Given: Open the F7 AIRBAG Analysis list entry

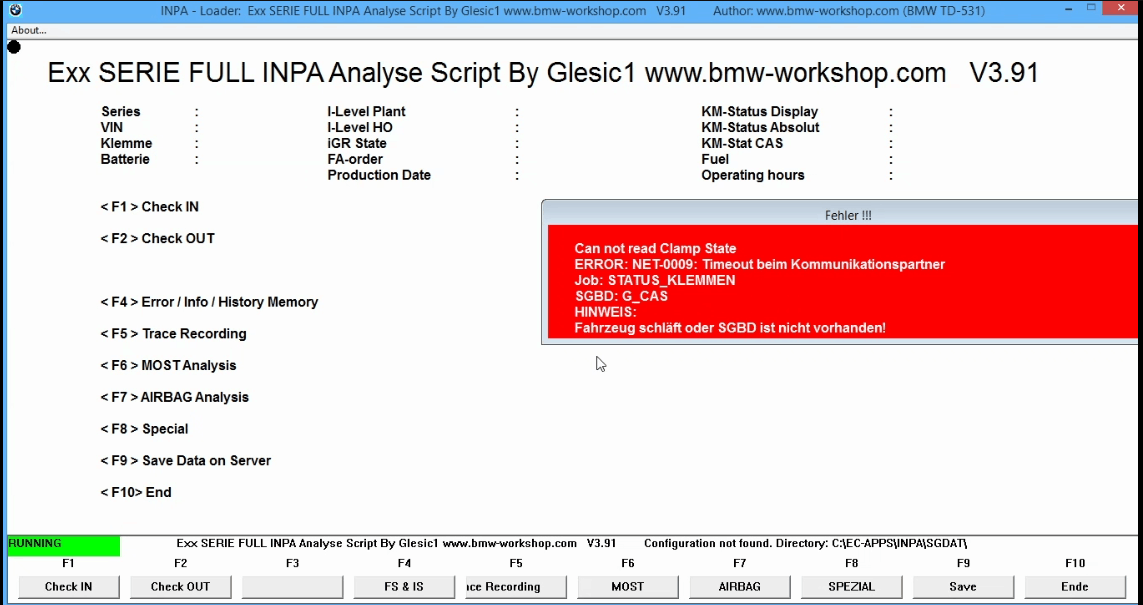Looking at the screenshot, I should coord(174,398).
